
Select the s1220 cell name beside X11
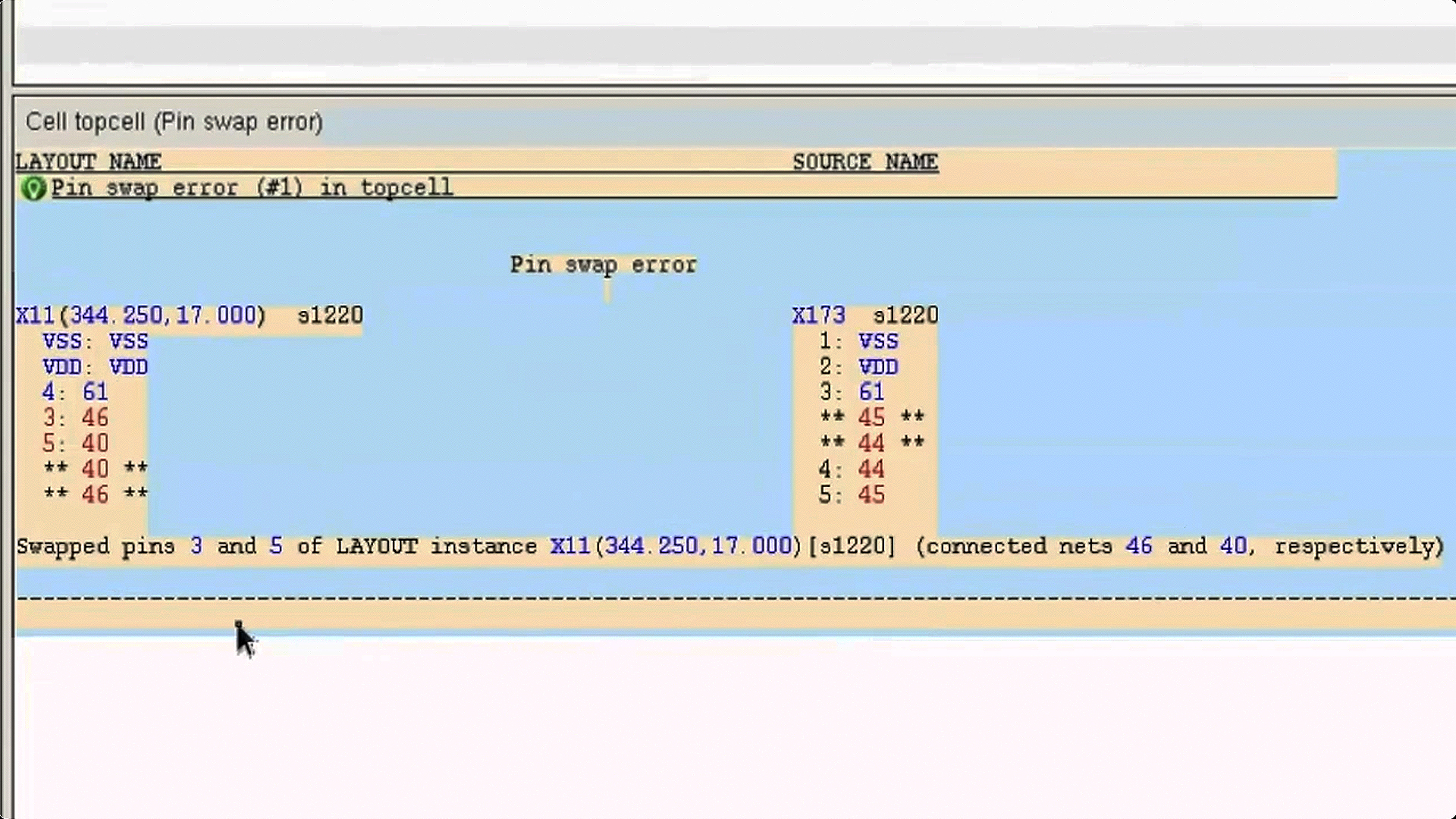click(336, 315)
